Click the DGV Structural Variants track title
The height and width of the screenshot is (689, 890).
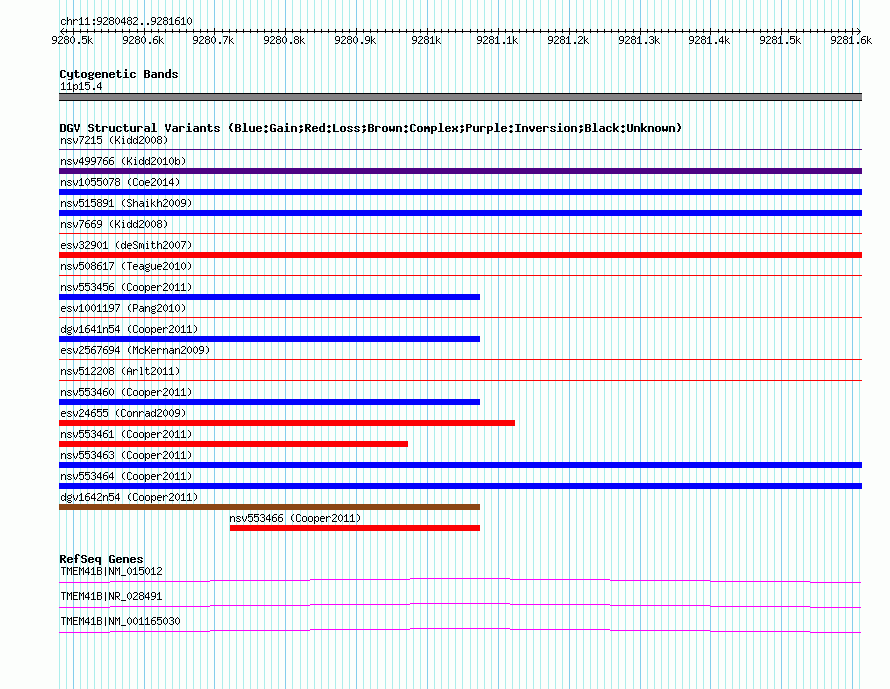click(371, 128)
